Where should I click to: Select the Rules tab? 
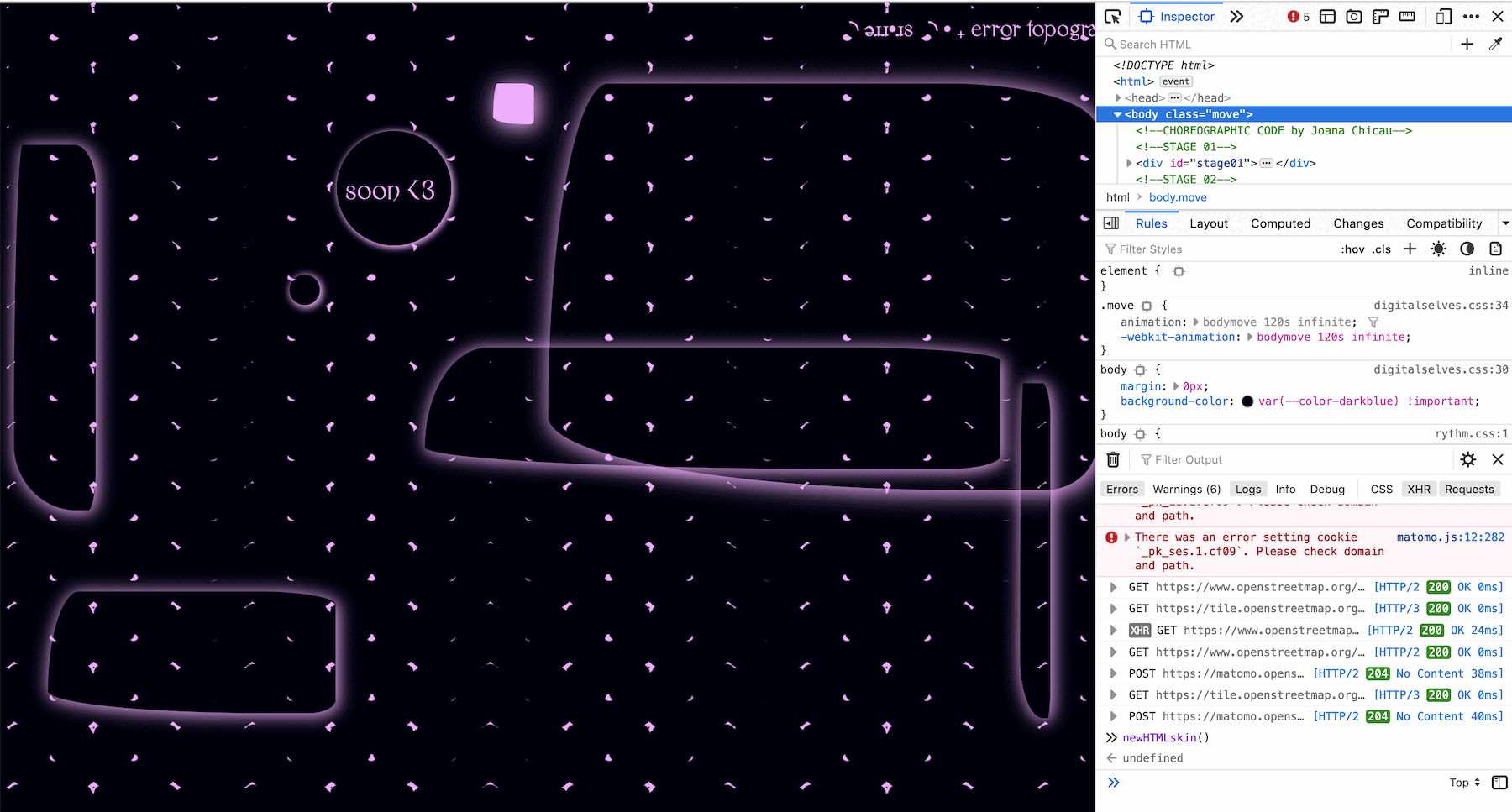tap(1152, 223)
